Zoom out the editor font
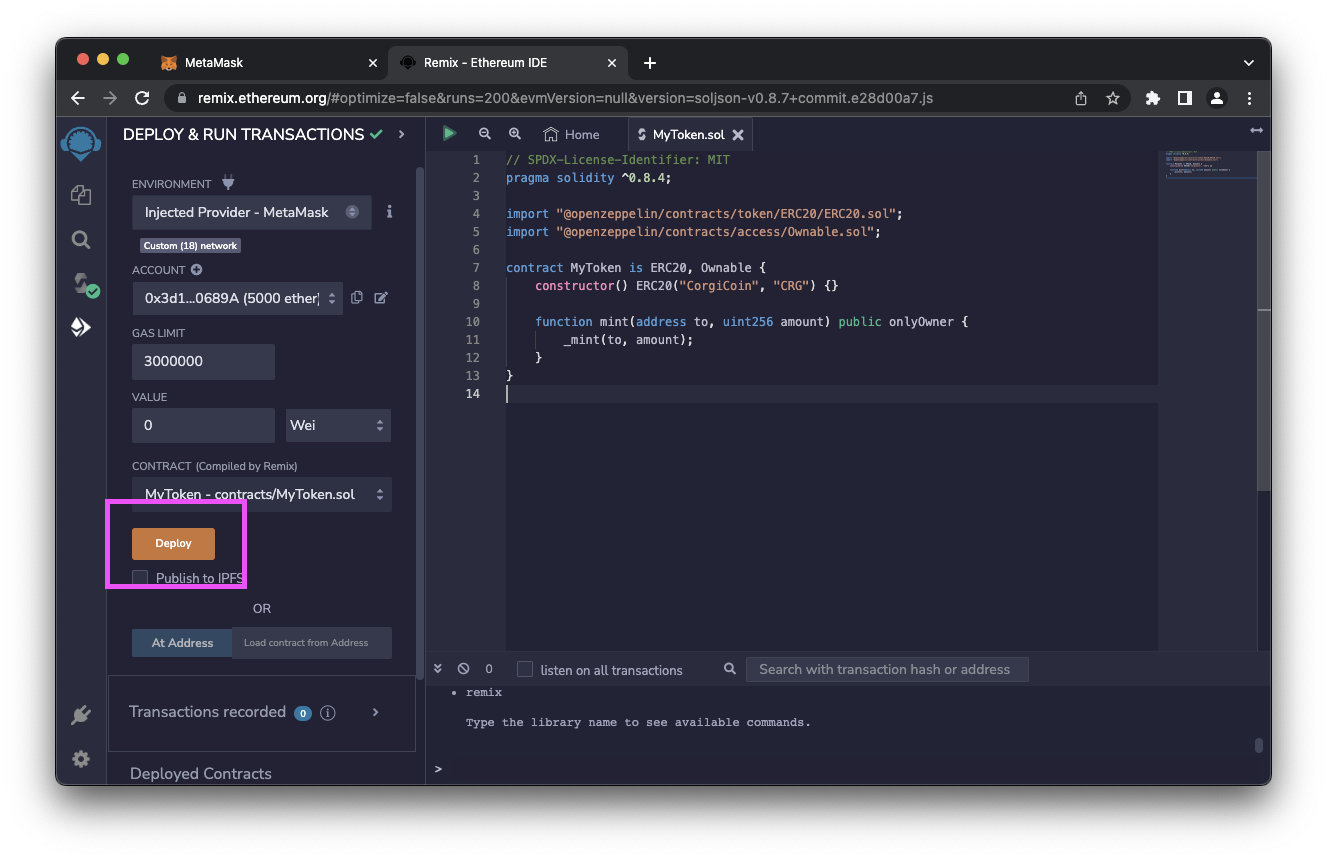The image size is (1327, 859). [x=485, y=133]
